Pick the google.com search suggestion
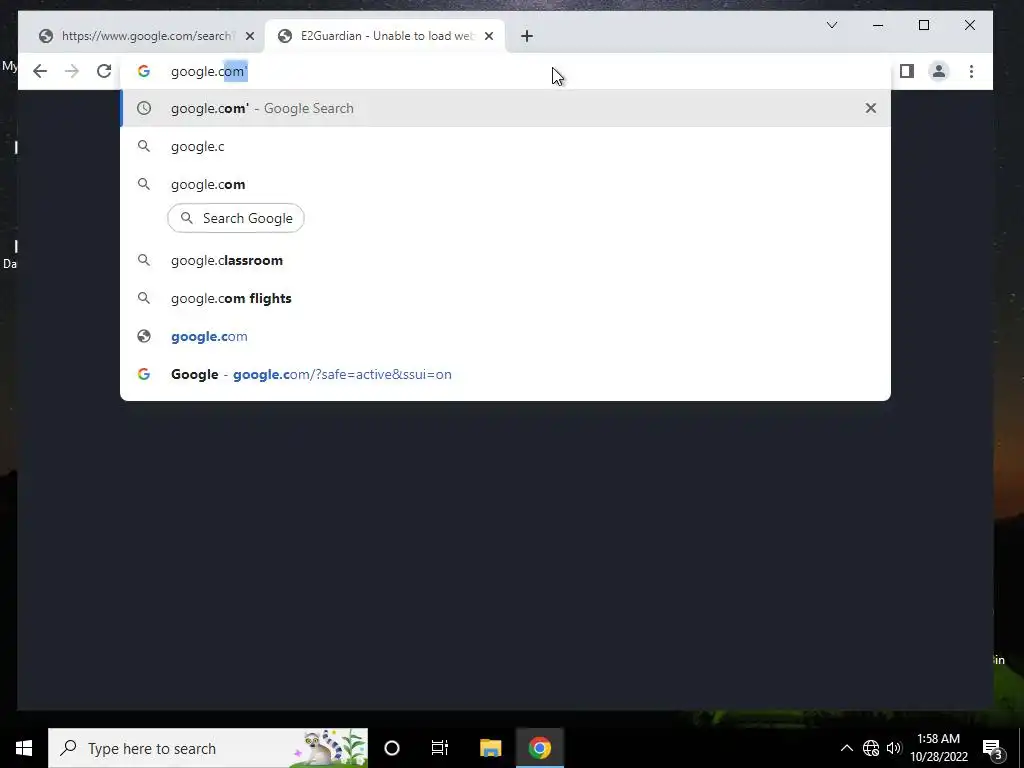This screenshot has height=768, width=1024. [x=505, y=184]
